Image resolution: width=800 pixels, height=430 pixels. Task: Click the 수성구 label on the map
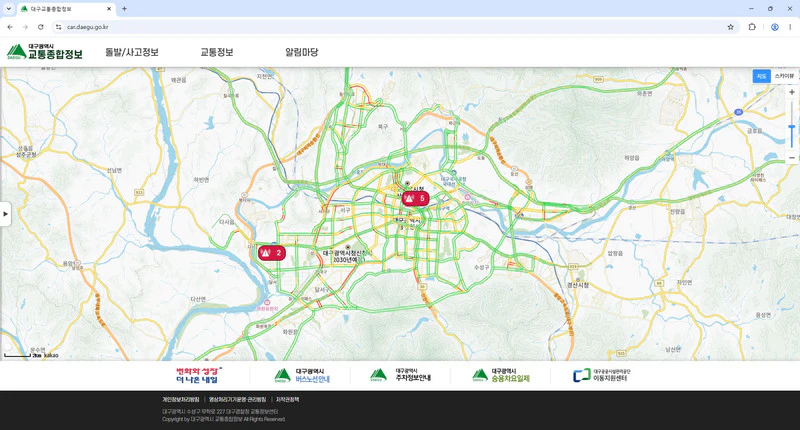482,267
